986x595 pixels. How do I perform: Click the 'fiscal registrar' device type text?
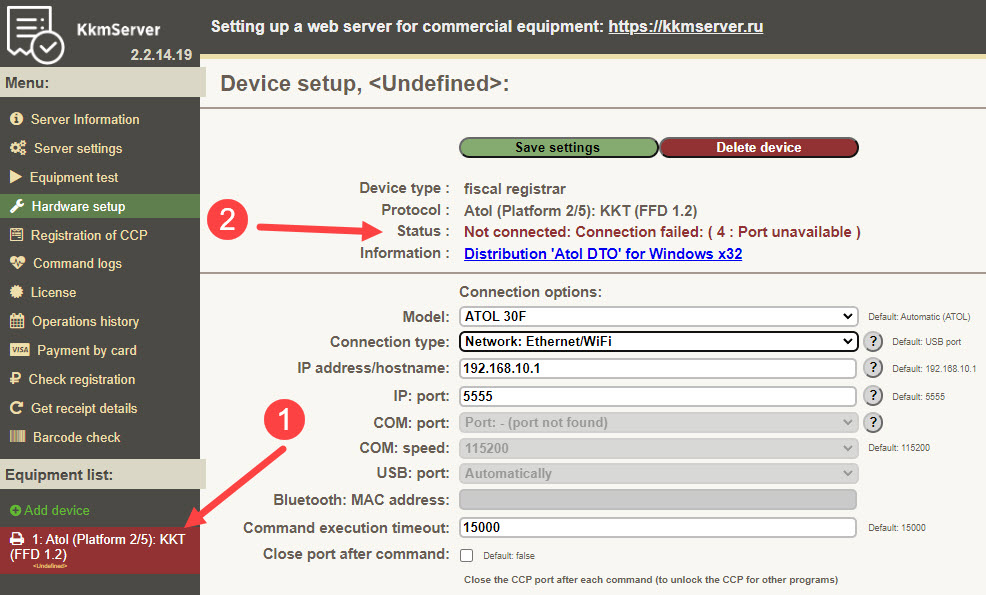514,189
